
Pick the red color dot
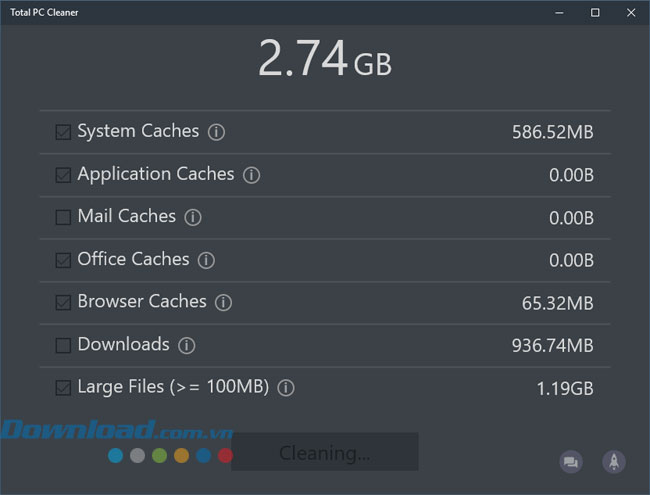click(x=225, y=456)
